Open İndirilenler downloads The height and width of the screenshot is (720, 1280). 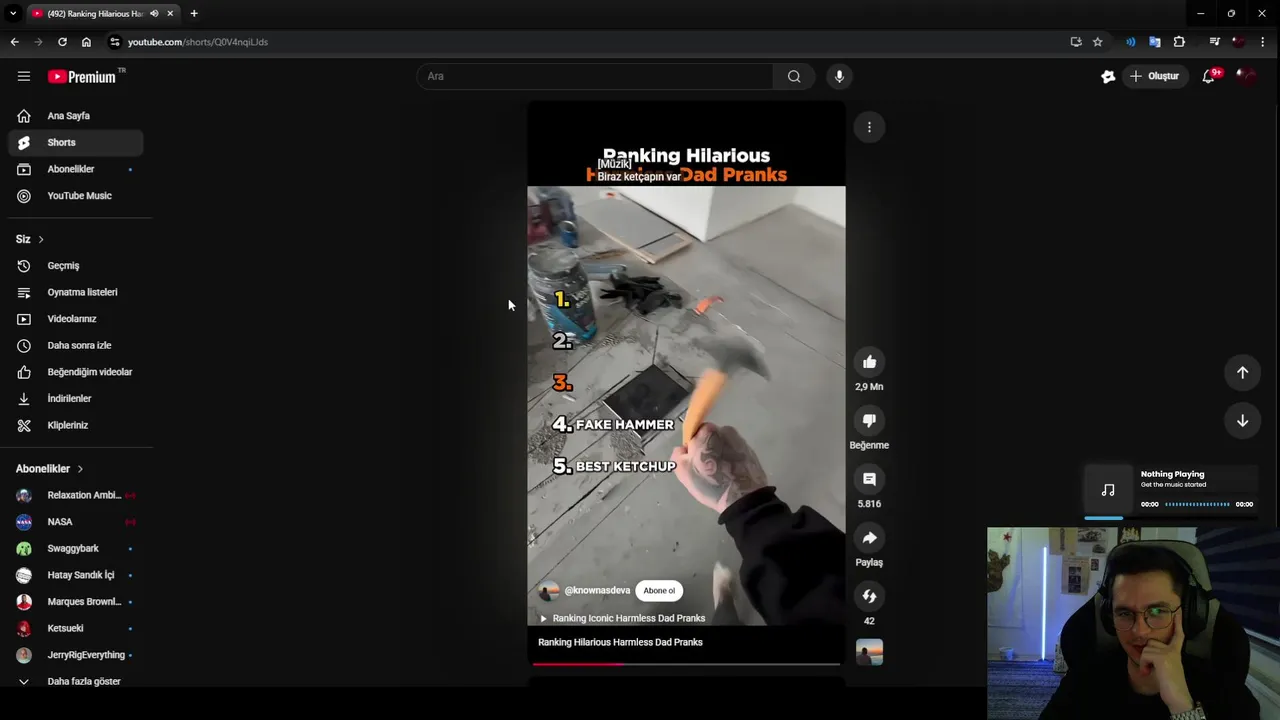click(76, 398)
